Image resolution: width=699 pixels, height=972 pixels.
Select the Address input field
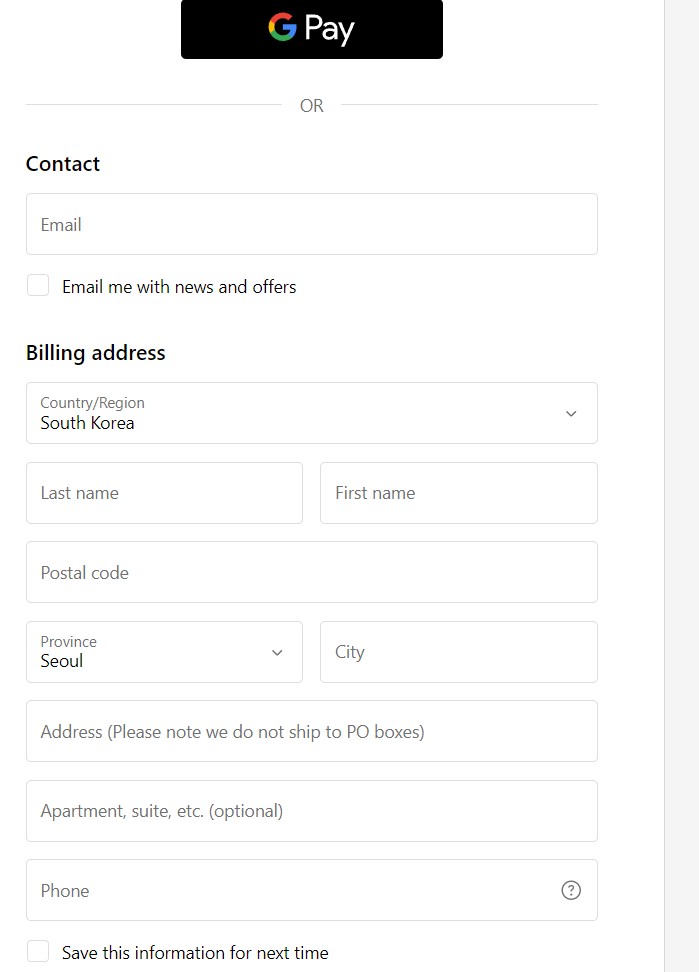311,731
